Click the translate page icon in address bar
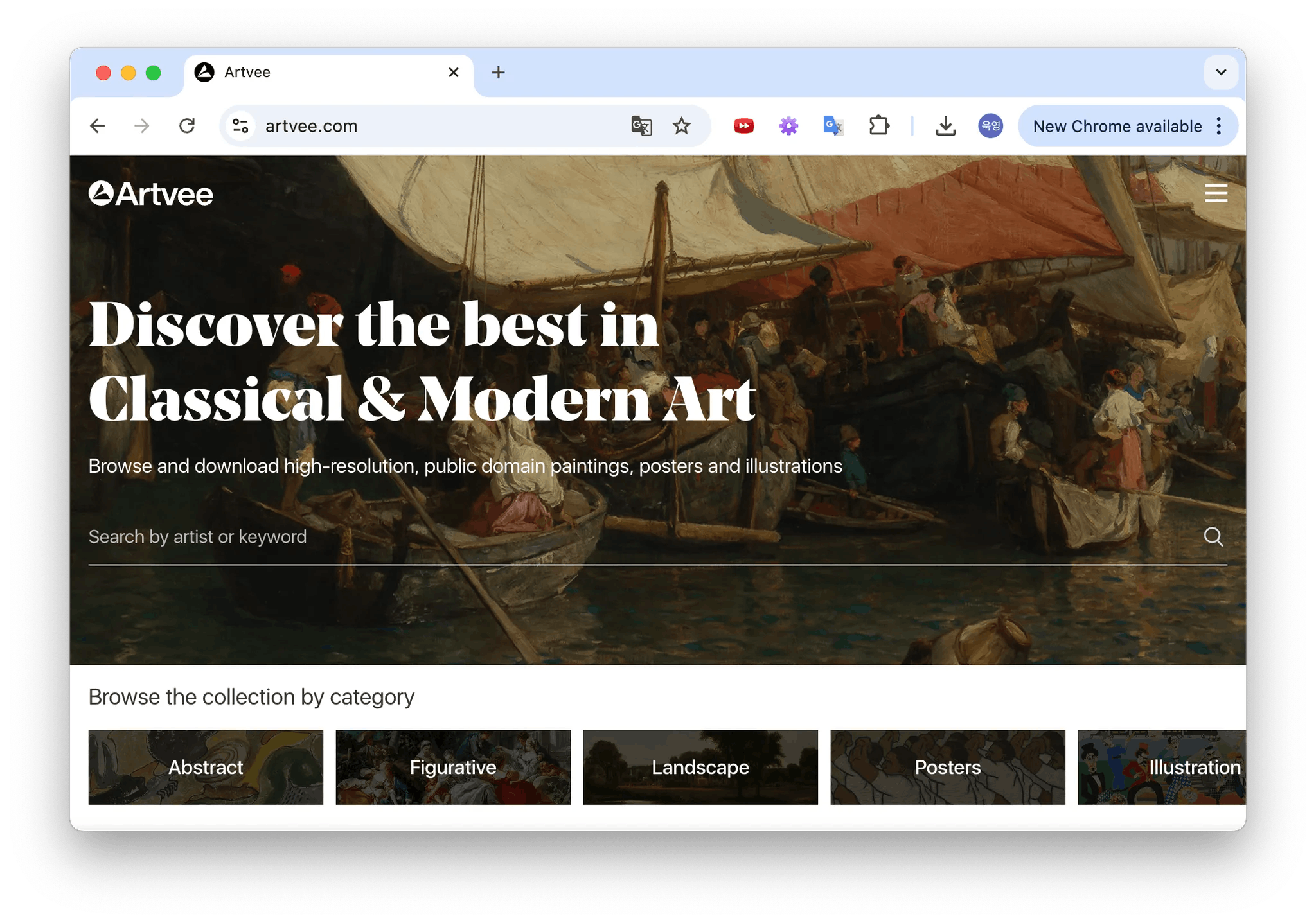Viewport: 1316px width, 923px height. coord(641,126)
